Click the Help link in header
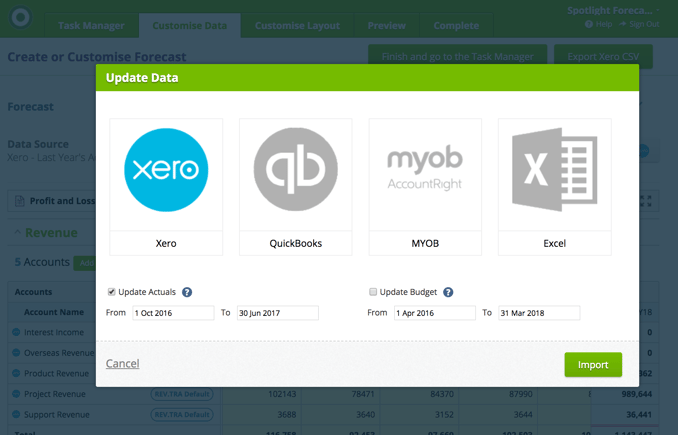The image size is (678, 435). click(604, 24)
